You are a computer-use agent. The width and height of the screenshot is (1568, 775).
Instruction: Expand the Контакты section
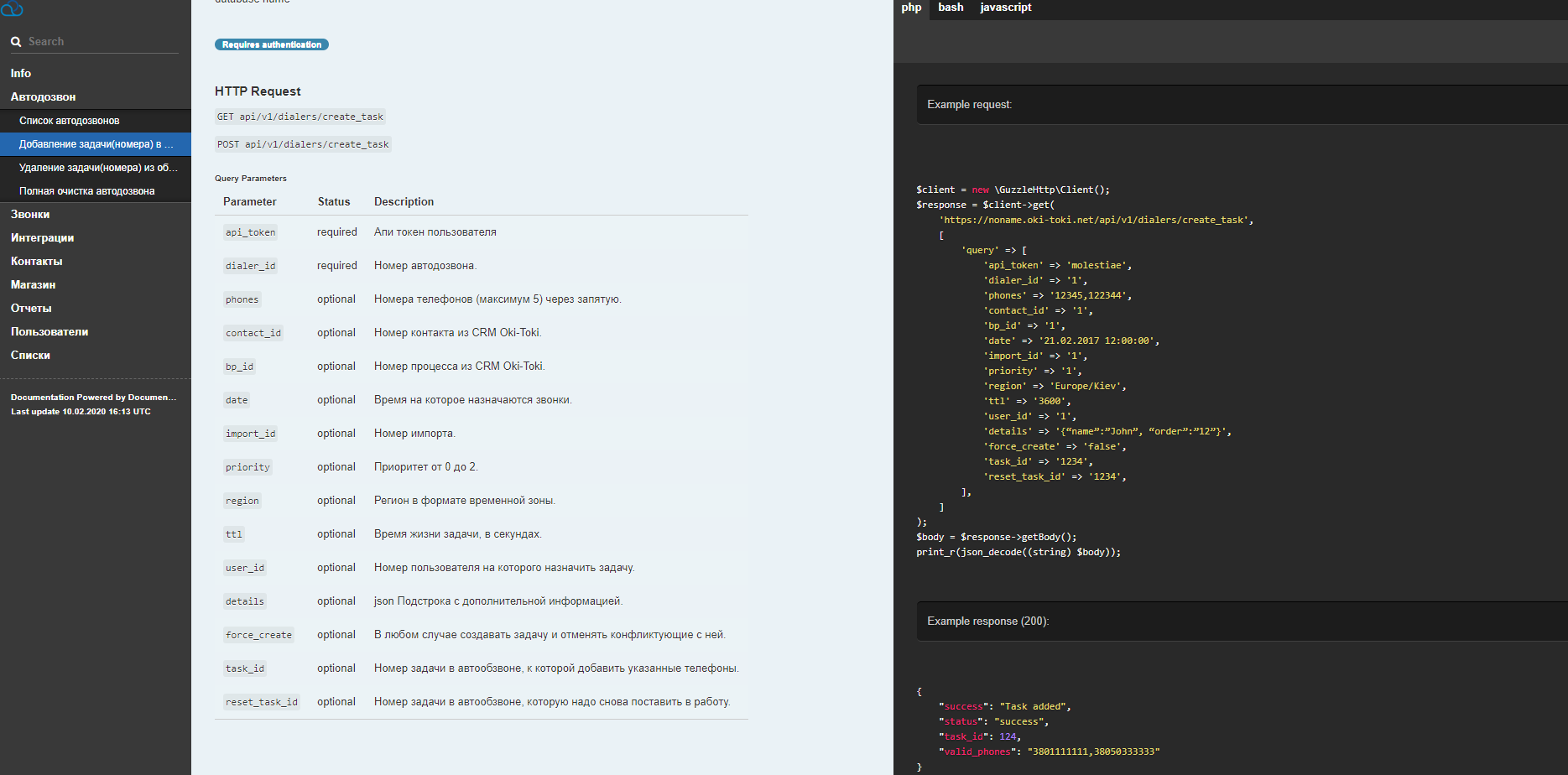[36, 262]
